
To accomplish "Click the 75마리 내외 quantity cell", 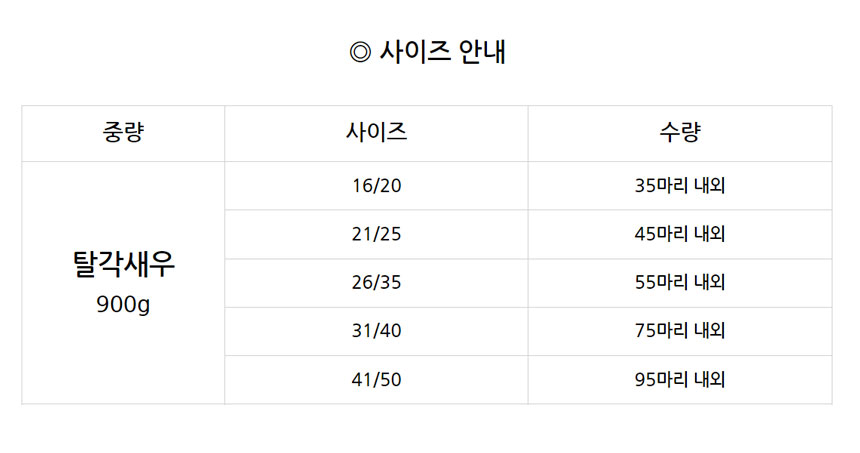I will (680, 331).
